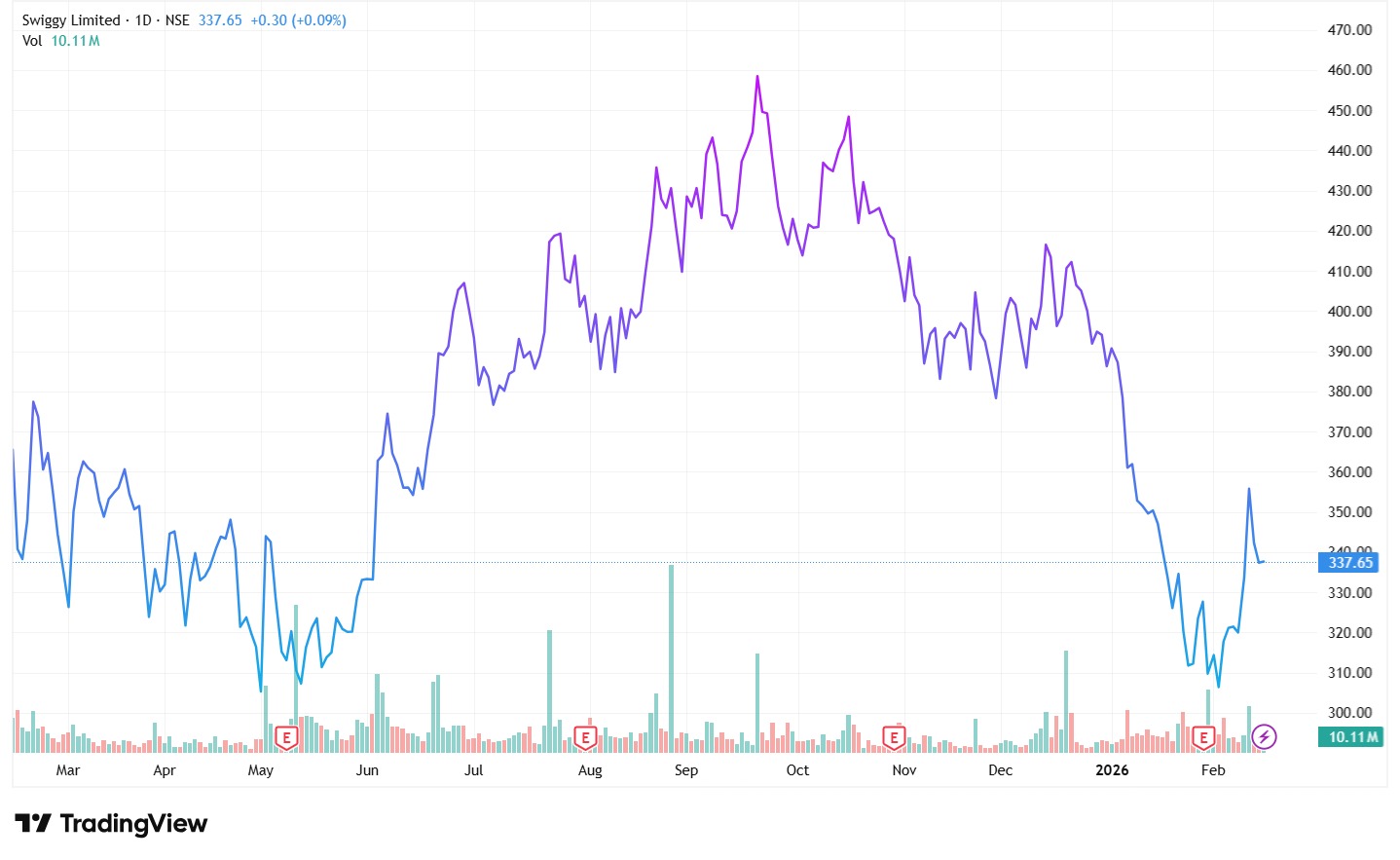
Task: Click the Sep label on time axis
Action: coord(686,770)
